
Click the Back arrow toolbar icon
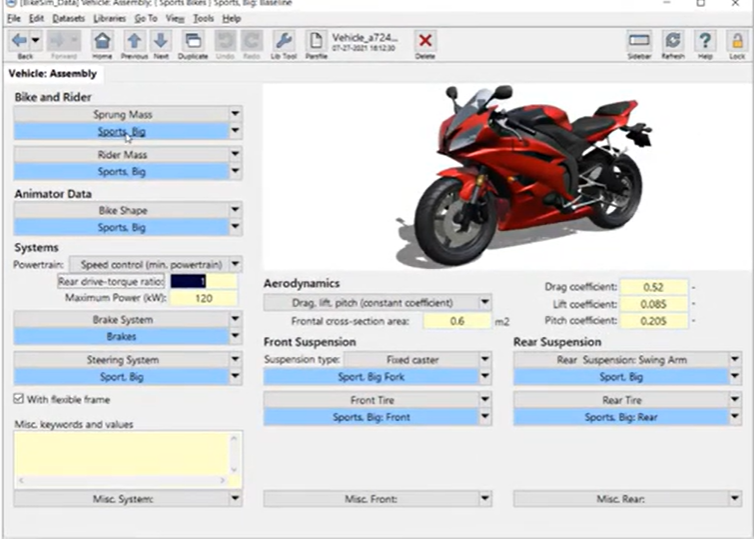(19, 40)
